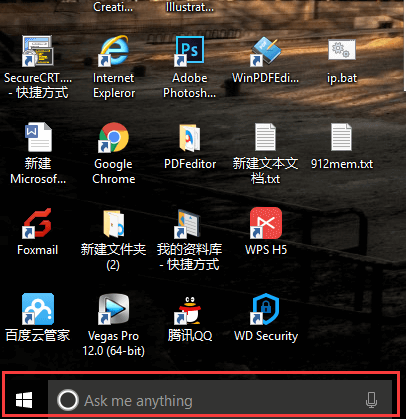
Task: Select the 新建文件夹 (2) folder
Action: [113, 223]
